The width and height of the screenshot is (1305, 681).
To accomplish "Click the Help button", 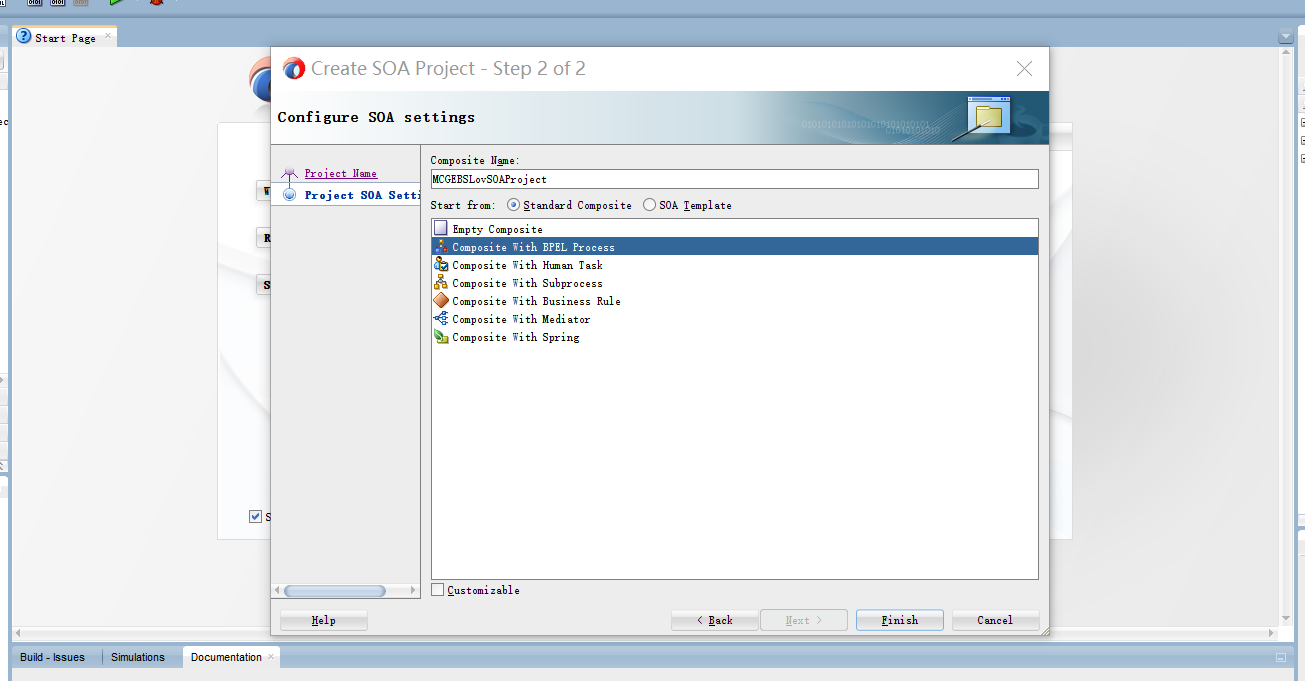I will (x=323, y=620).
